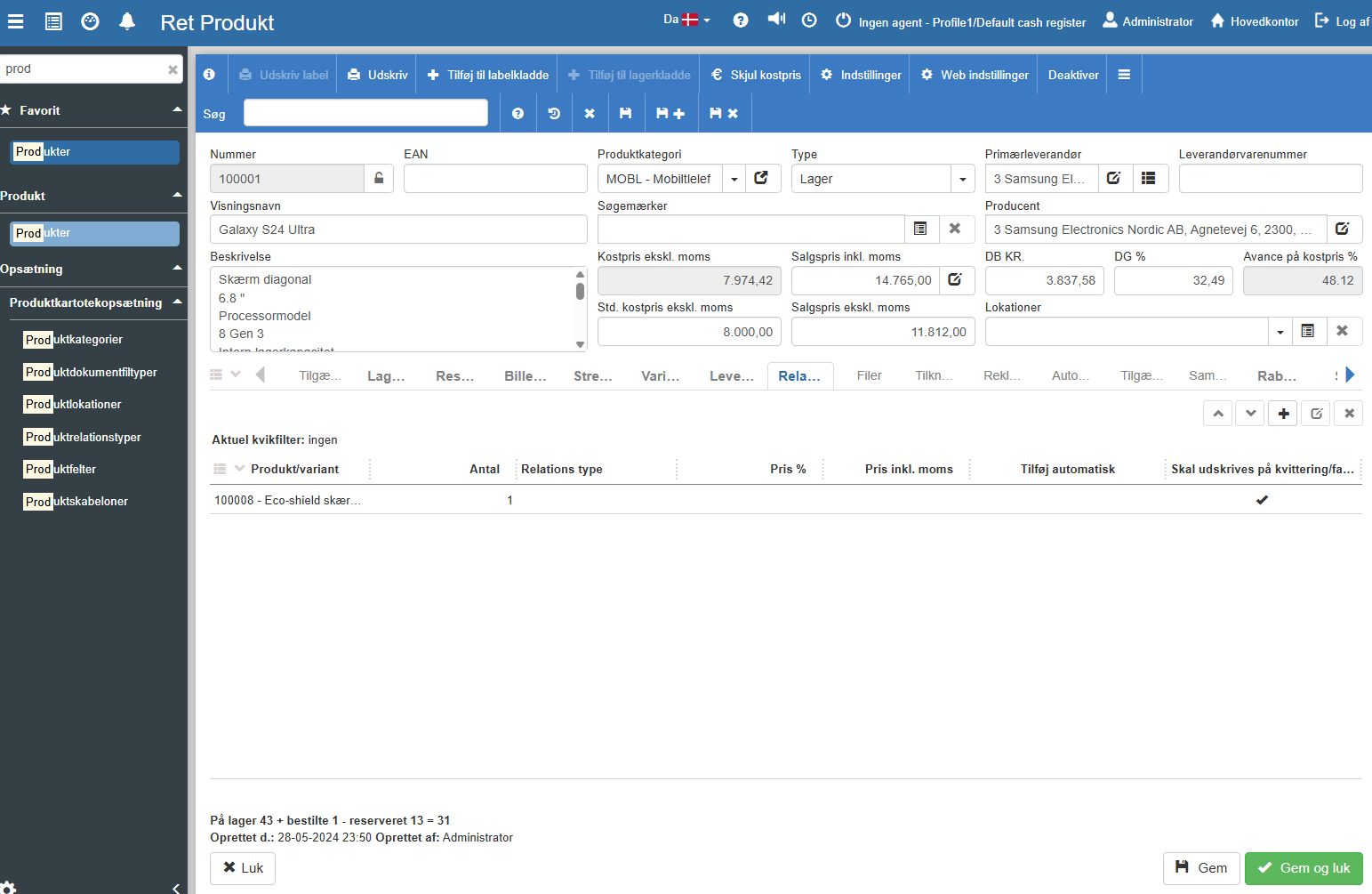Image resolution: width=1372 pixels, height=894 pixels.
Task: Switch to the Leve… tab
Action: tap(732, 376)
